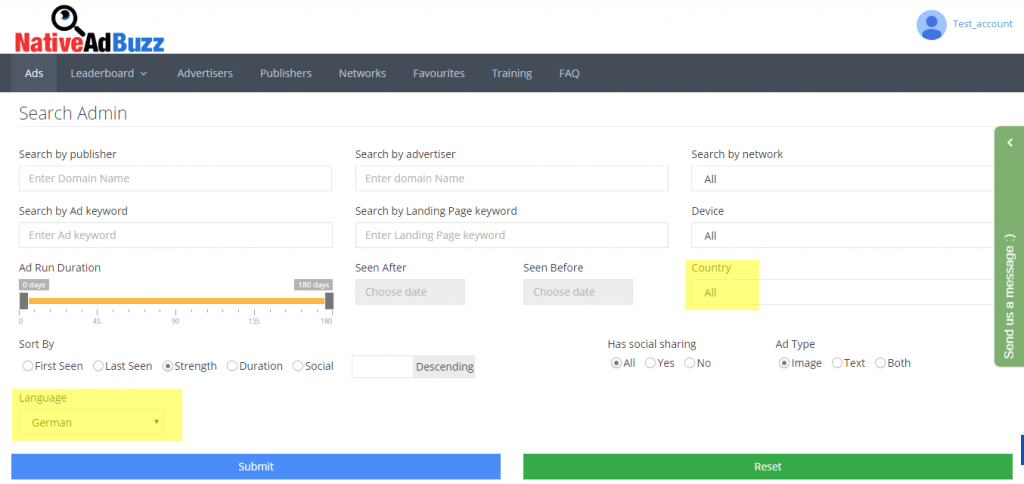Click the Search Admin heading

click(73, 114)
